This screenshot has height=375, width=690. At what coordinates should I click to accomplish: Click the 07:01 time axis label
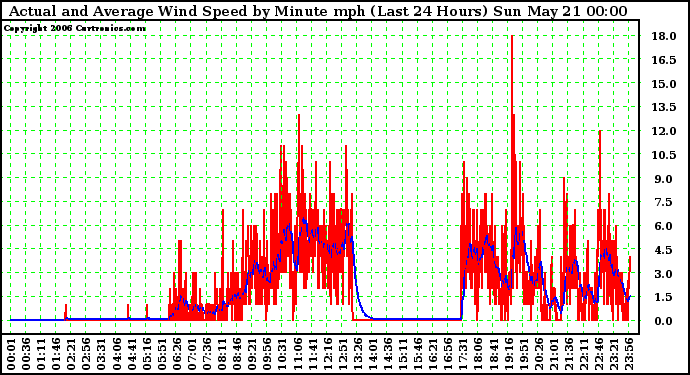192,354
